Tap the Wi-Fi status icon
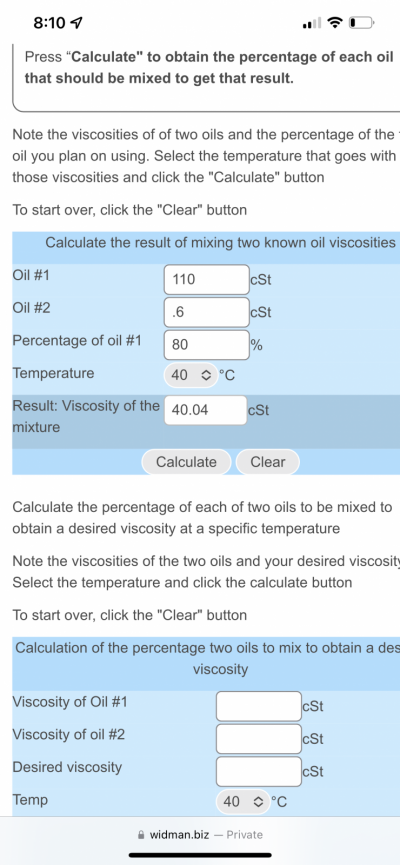Image resolution: width=400 pixels, height=865 pixels. click(333, 23)
